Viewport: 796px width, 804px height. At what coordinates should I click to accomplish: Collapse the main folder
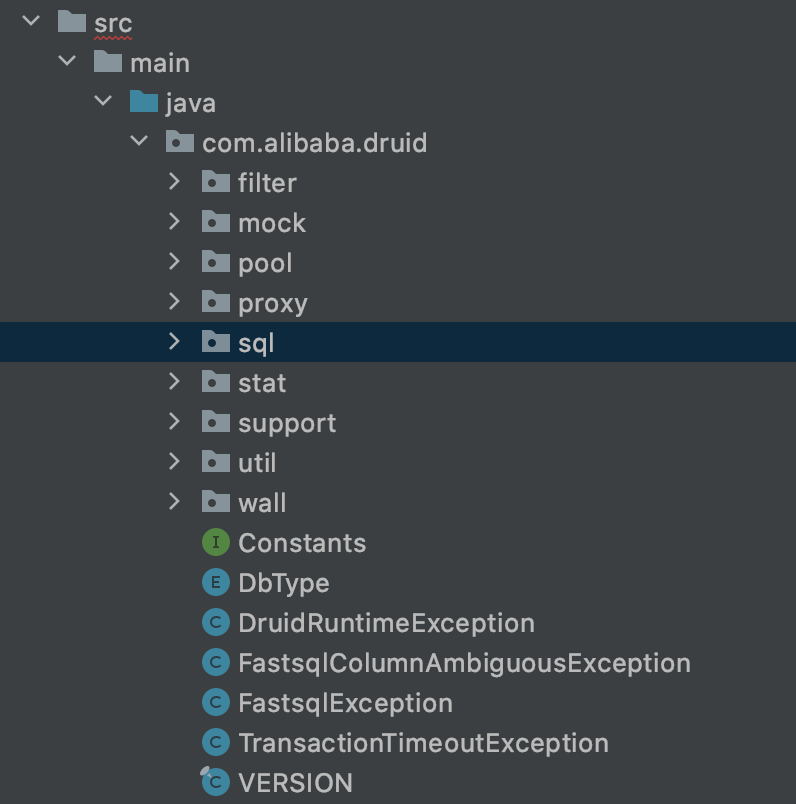tap(67, 62)
